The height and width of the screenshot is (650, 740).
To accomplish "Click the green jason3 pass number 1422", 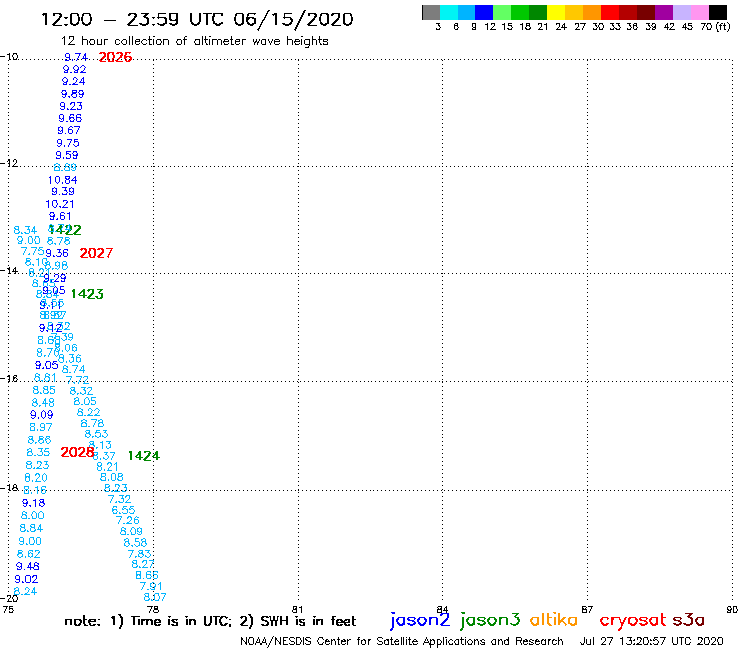I will click(x=65, y=230).
